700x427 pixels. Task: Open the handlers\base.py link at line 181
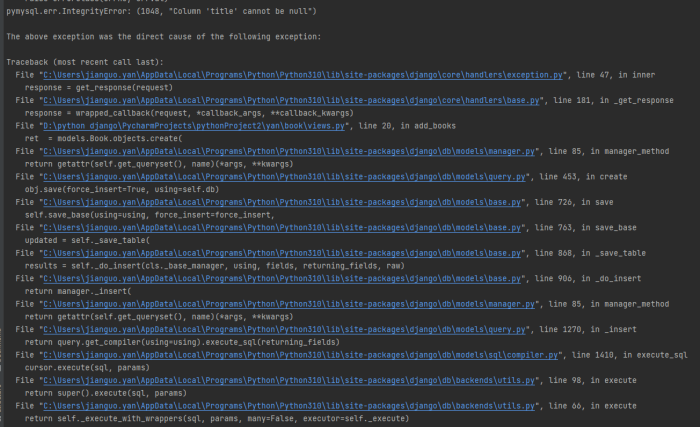pos(291,100)
